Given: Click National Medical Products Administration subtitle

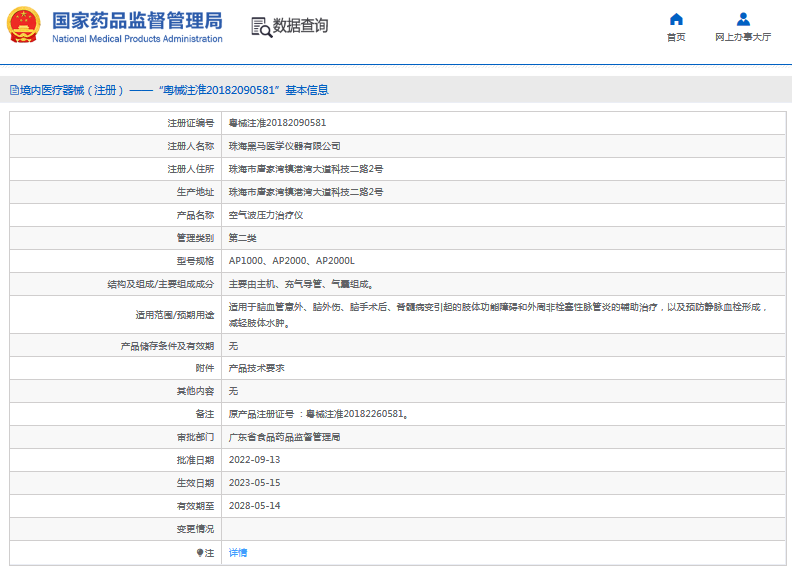Looking at the screenshot, I should point(137,39).
